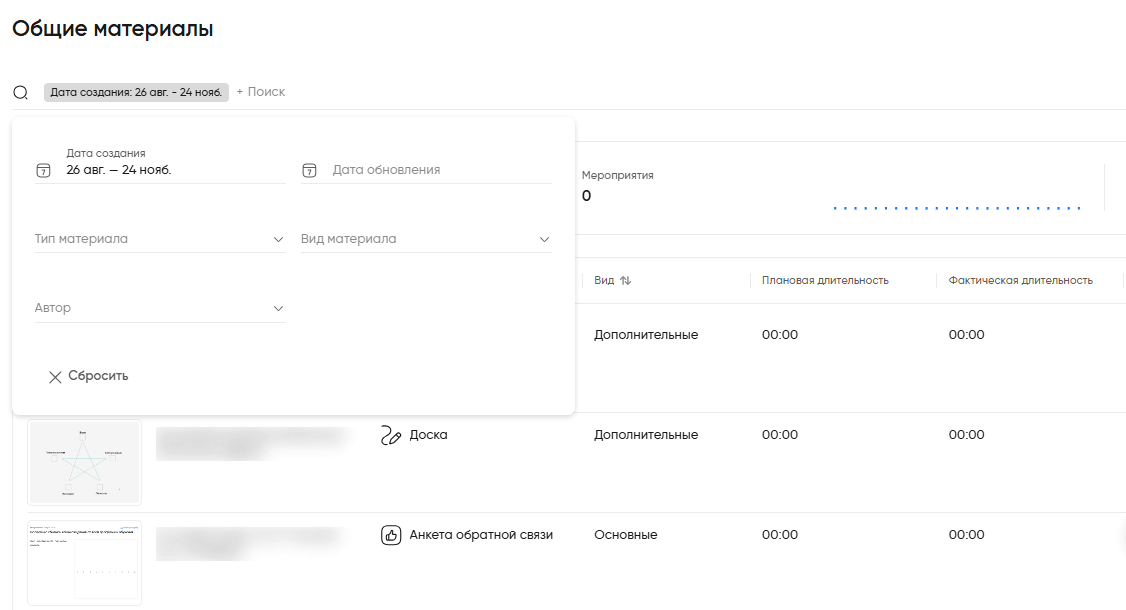The image size is (1126, 610).
Task: Click calendar icon beside Дата создания
Action: (x=43, y=170)
